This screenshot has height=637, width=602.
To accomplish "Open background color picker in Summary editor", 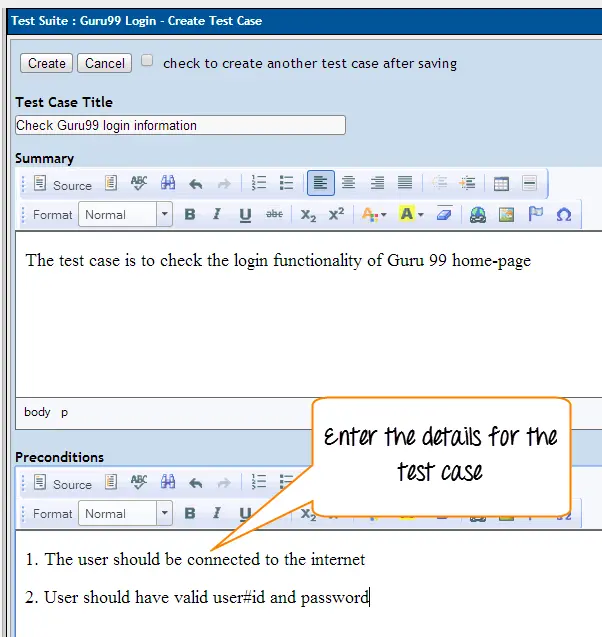I will (x=411, y=214).
